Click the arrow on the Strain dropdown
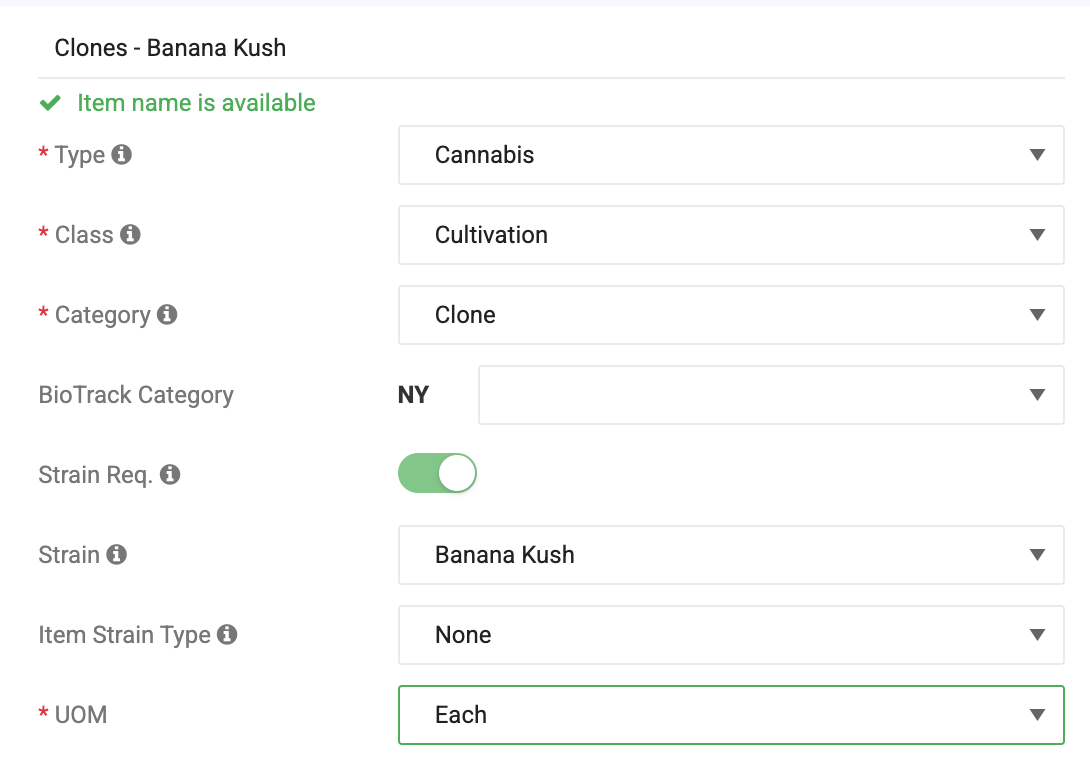 [x=1037, y=554]
